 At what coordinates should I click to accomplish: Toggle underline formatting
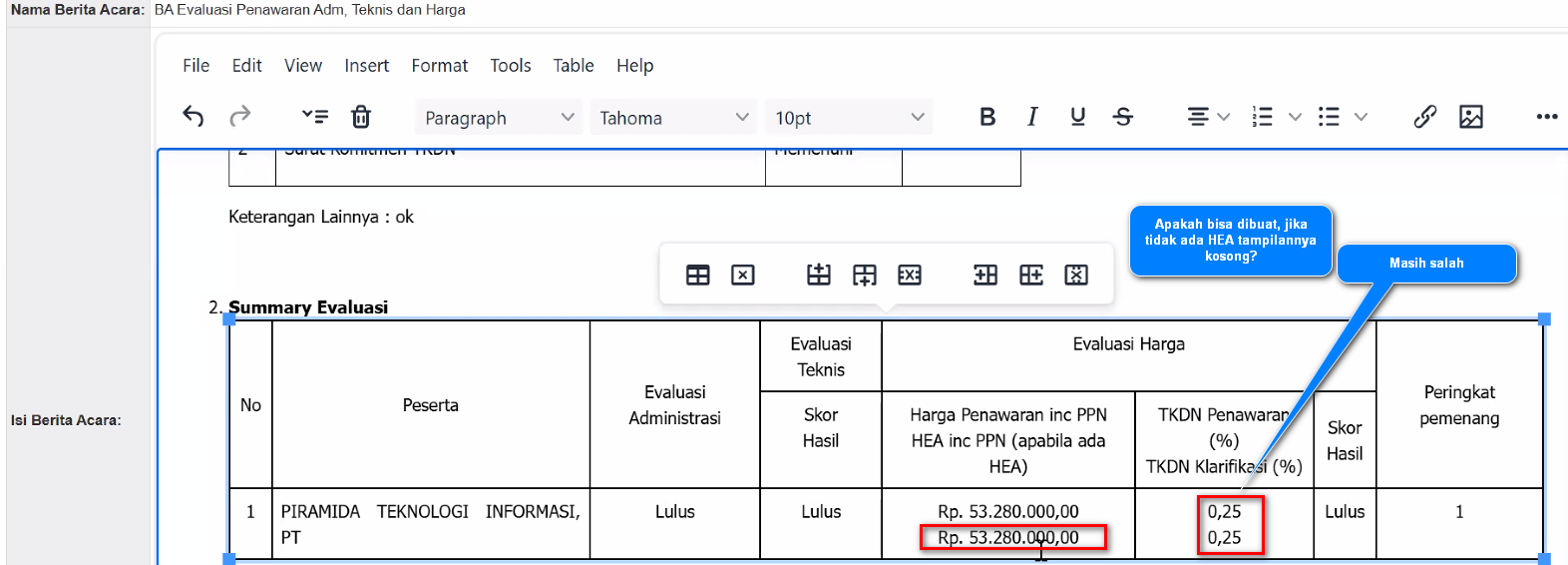1077,117
